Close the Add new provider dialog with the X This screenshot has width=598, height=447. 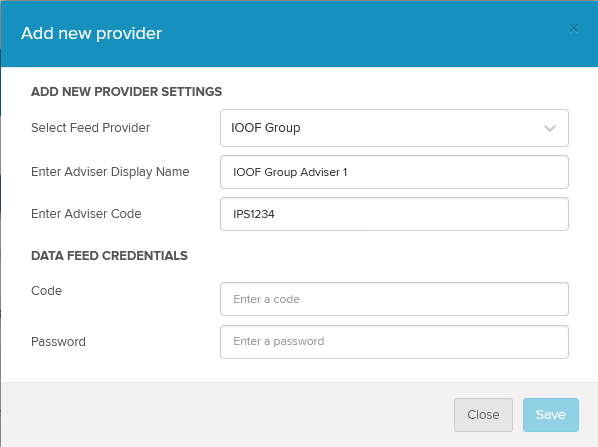coord(573,29)
